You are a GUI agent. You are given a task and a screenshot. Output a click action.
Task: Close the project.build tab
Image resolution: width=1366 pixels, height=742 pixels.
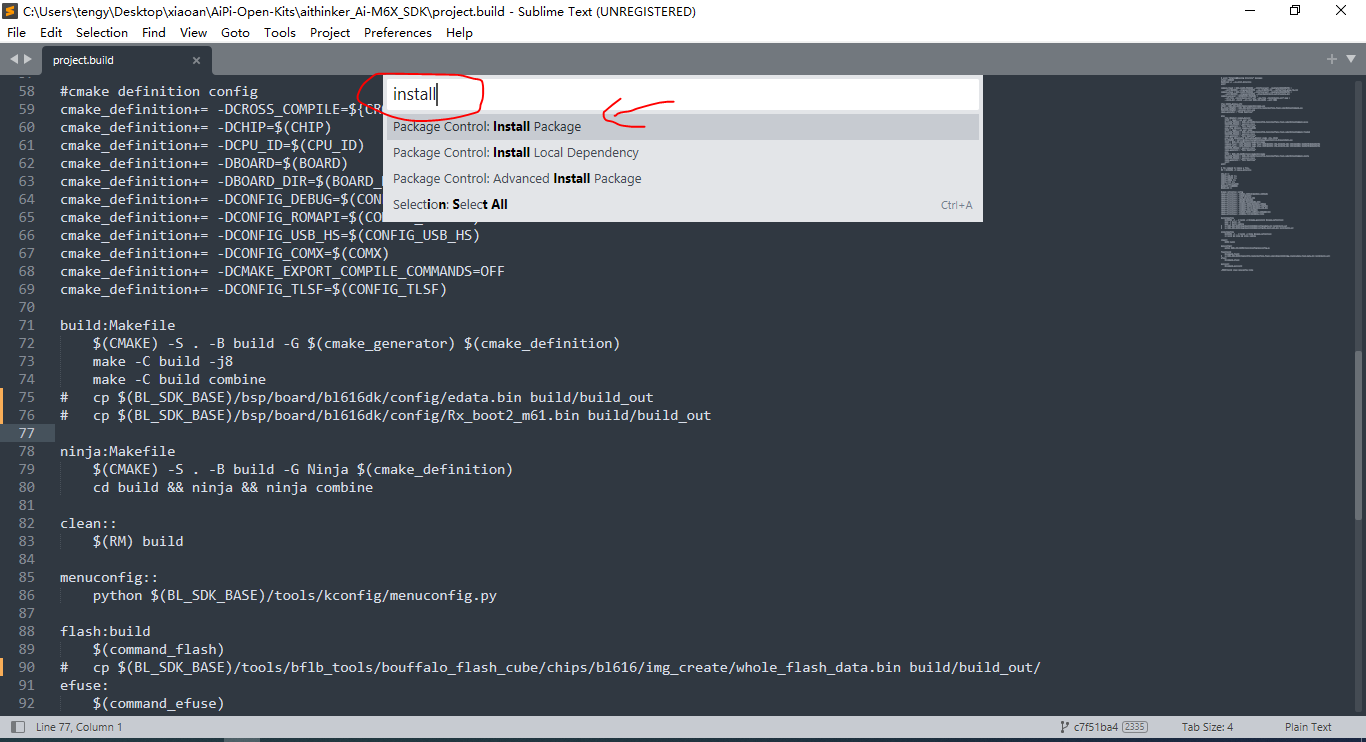tap(197, 60)
